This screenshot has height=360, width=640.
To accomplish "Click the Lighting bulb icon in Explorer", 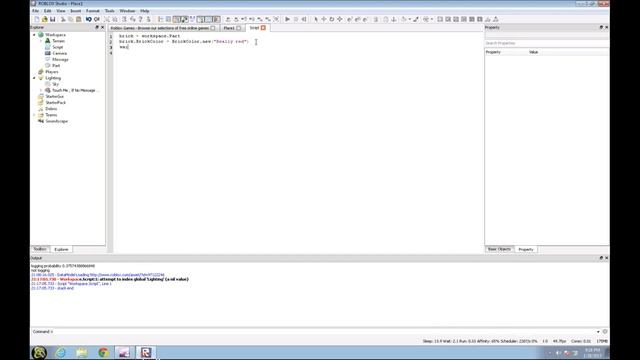I will pos(41,78).
